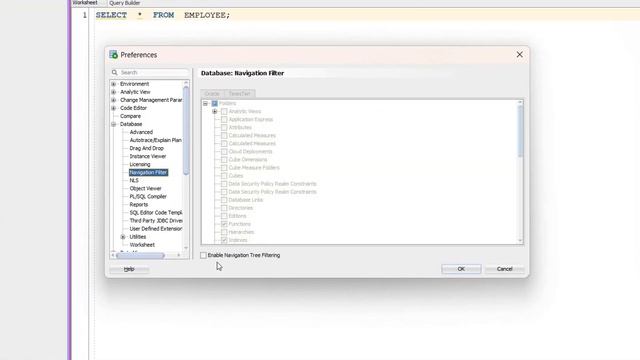
Task: Collapse the Database preferences node
Action: click(x=113, y=124)
